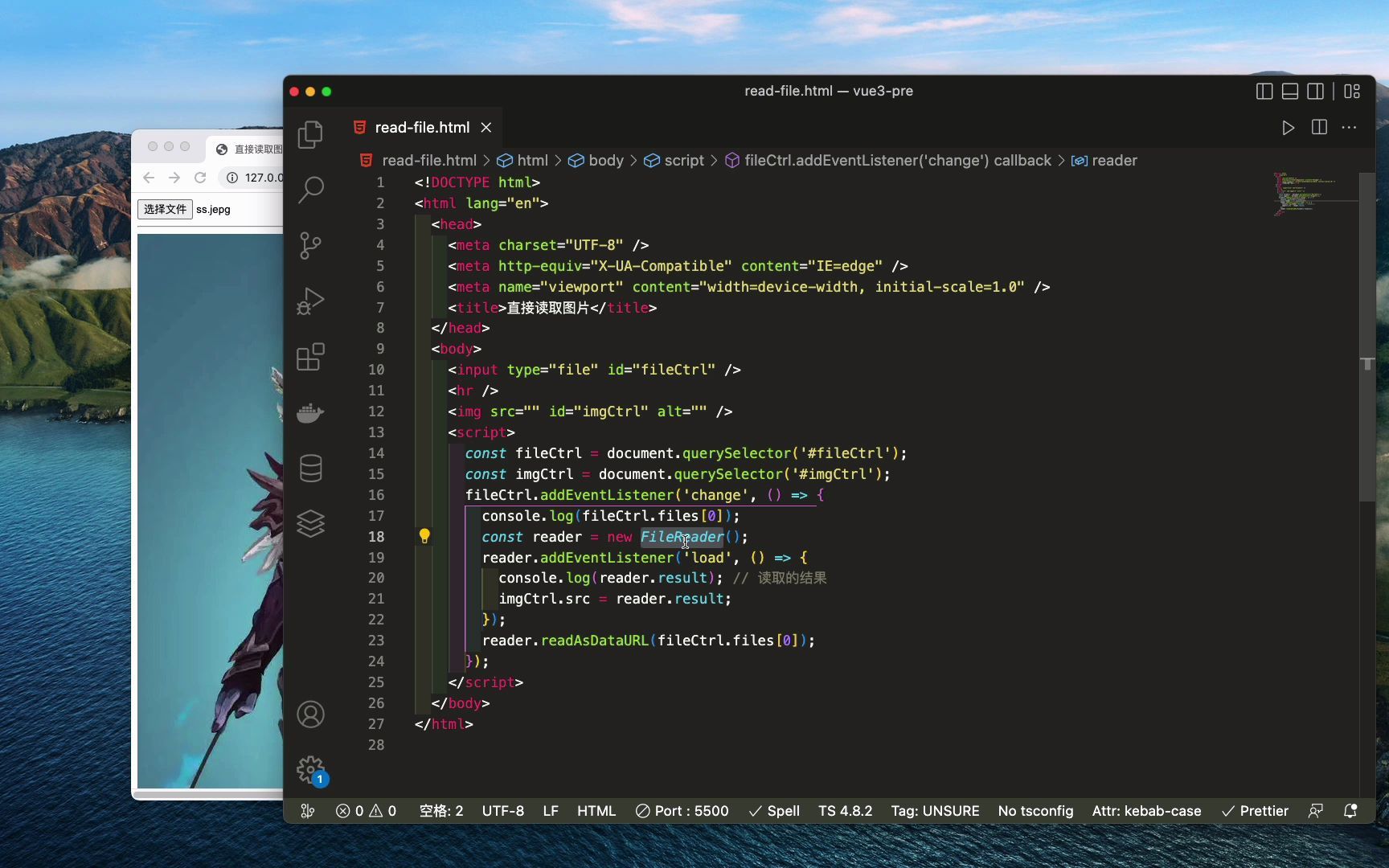The width and height of the screenshot is (1389, 868).
Task: Open notifications with the bell icon
Action: [x=1350, y=811]
